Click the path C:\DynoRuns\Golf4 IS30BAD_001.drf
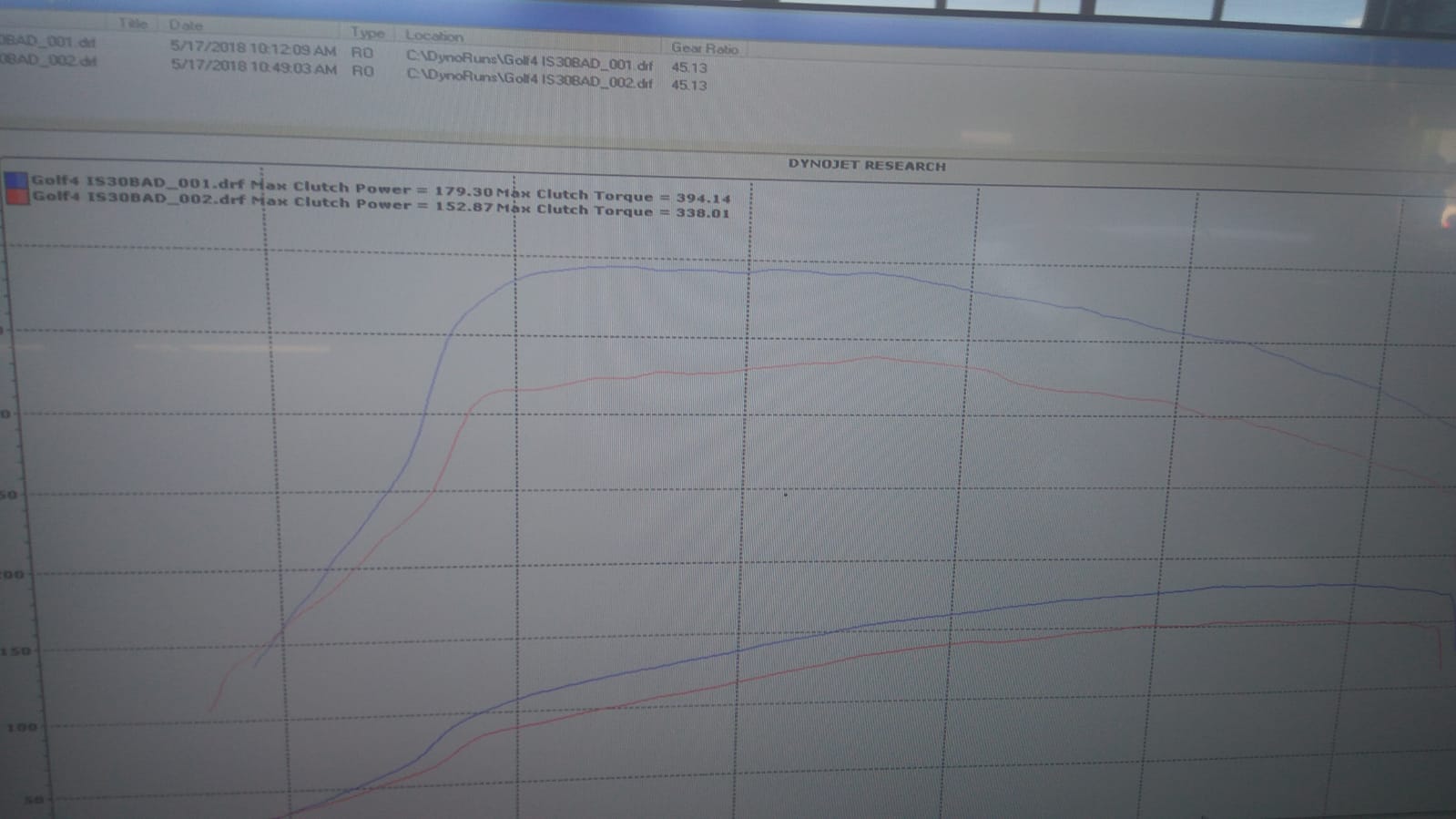The height and width of the screenshot is (819, 1456). click(529, 62)
